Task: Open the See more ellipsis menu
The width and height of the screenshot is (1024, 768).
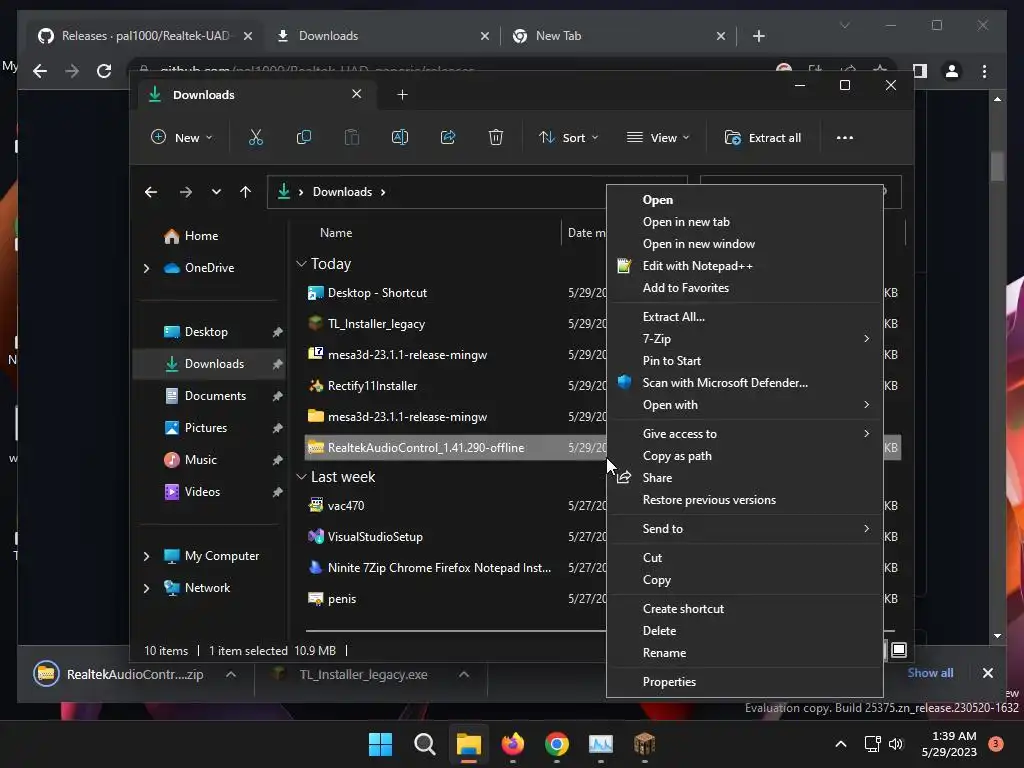Action: pos(844,138)
